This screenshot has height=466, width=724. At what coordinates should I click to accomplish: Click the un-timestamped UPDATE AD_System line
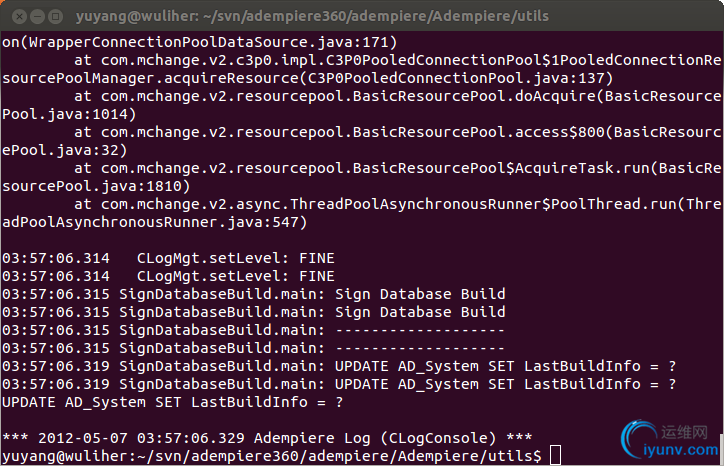[173, 402]
